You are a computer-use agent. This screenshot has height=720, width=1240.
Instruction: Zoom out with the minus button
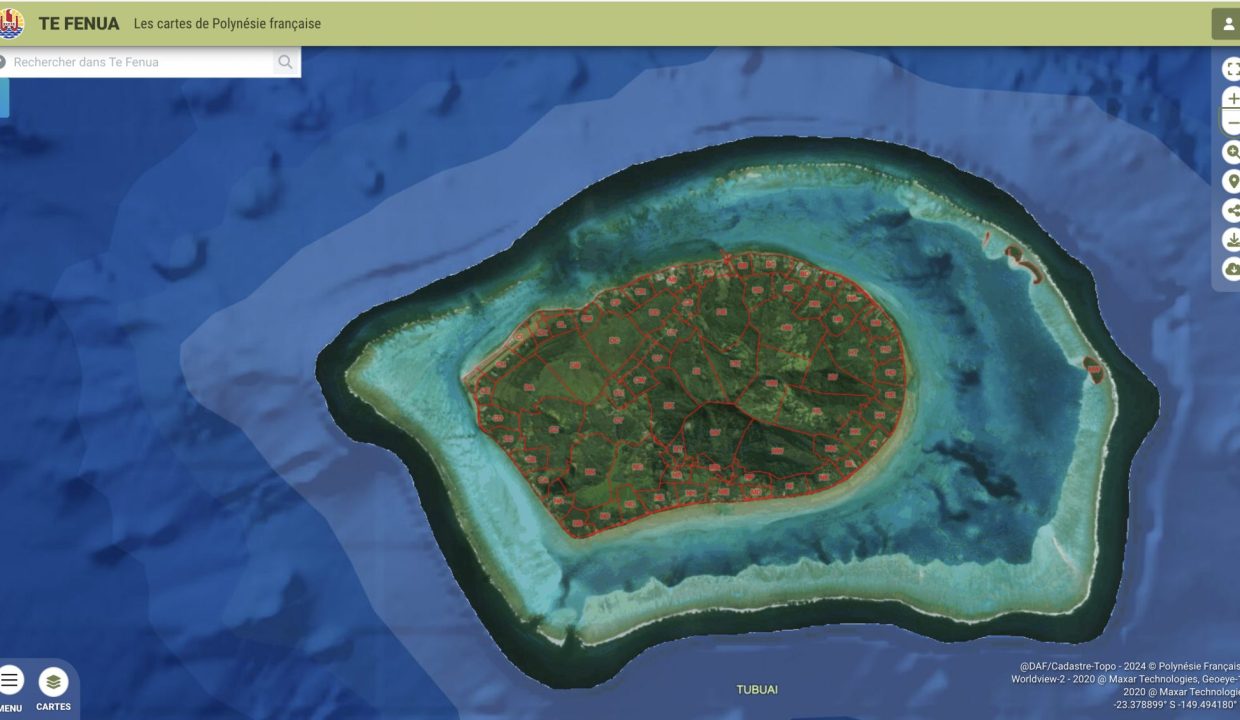(x=1233, y=124)
